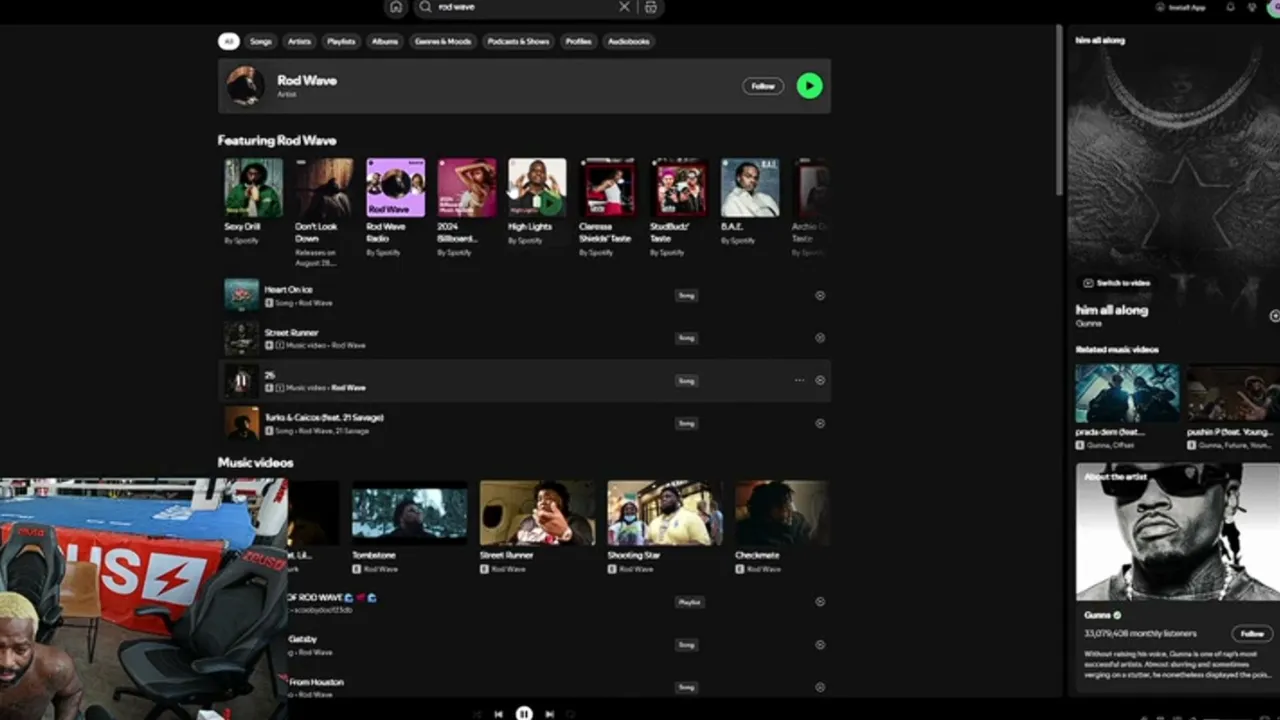Open Gunna artist link under now playing
Screen dimensions: 1280x720
[x=1088, y=324]
